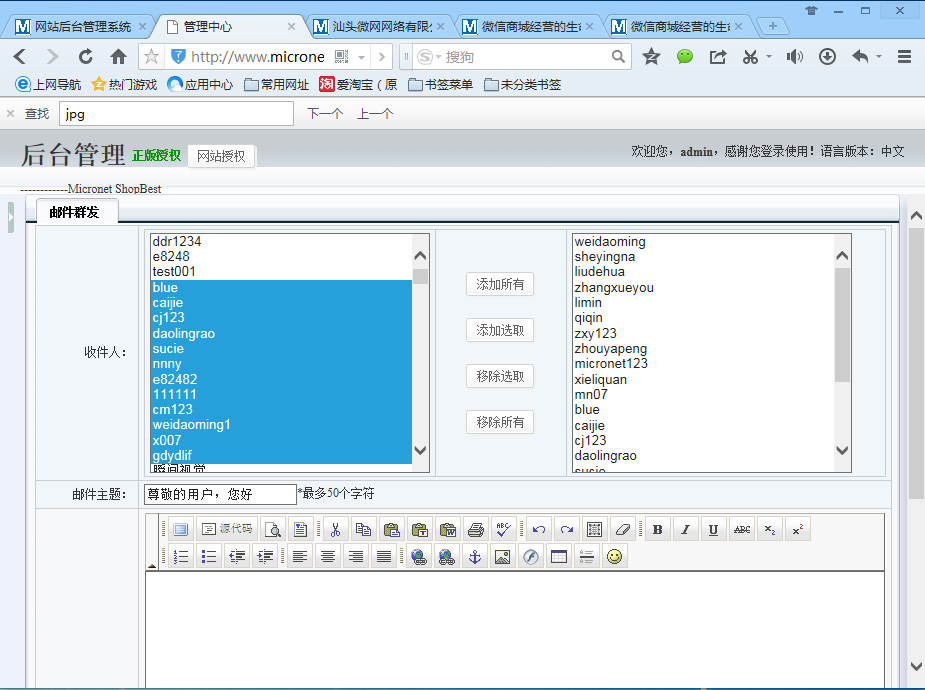The width and height of the screenshot is (925, 690).
Task: Click the find bar text field containing jpg
Action: tap(176, 113)
